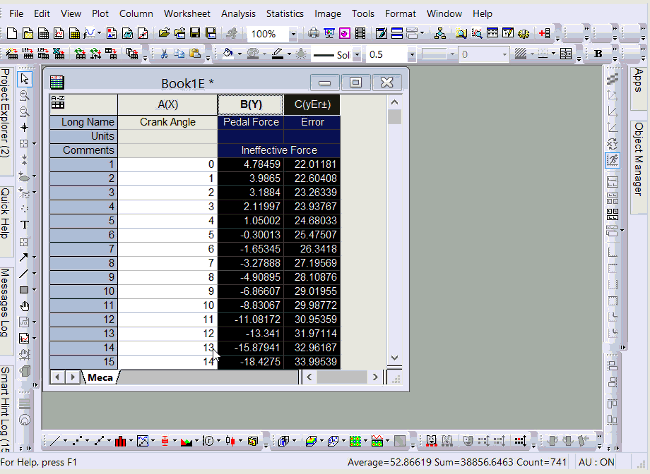
Task: Switch to the Meca sheet tab
Action: [100, 377]
